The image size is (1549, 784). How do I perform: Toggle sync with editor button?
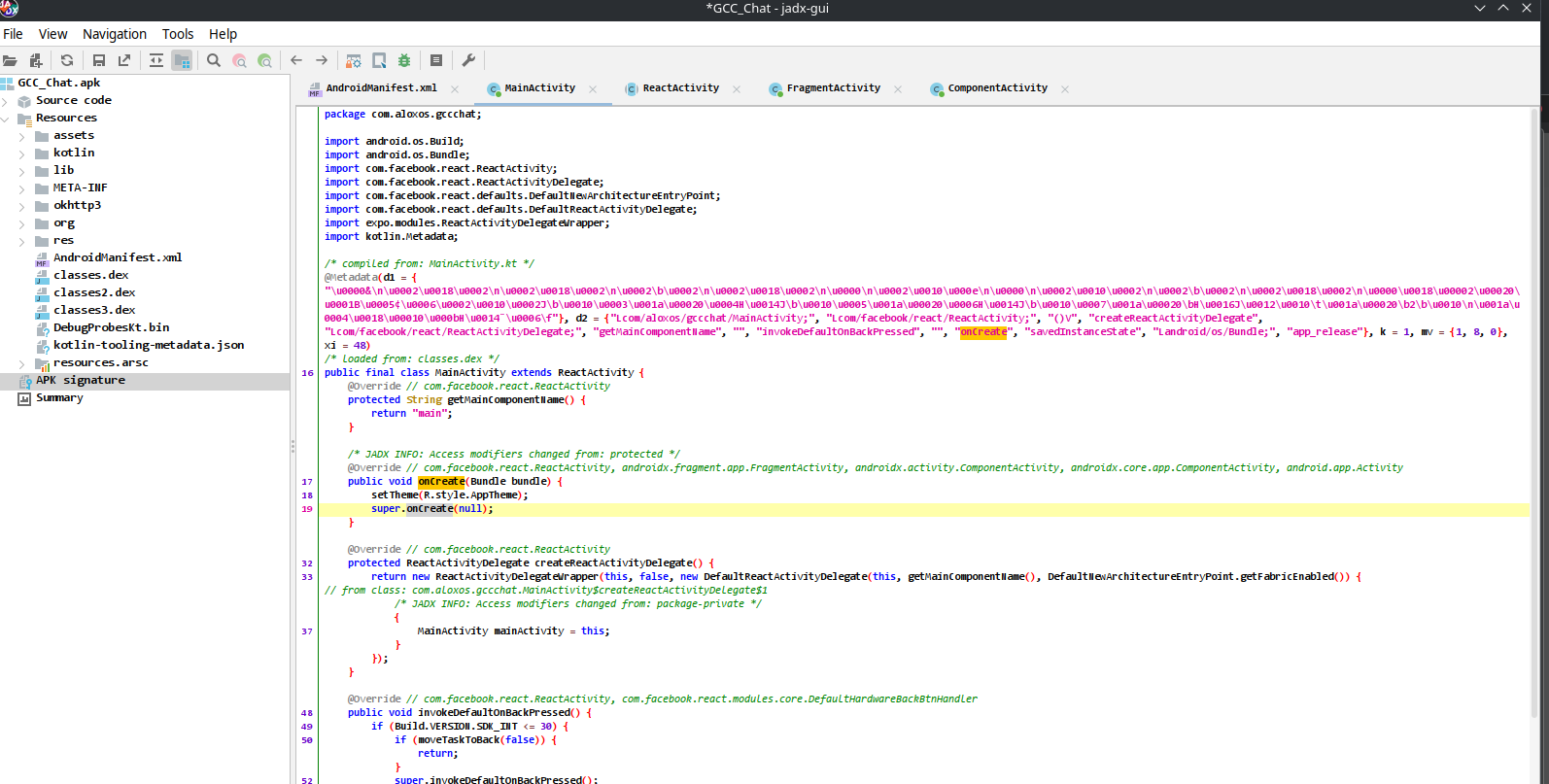pyautogui.click(x=156, y=60)
